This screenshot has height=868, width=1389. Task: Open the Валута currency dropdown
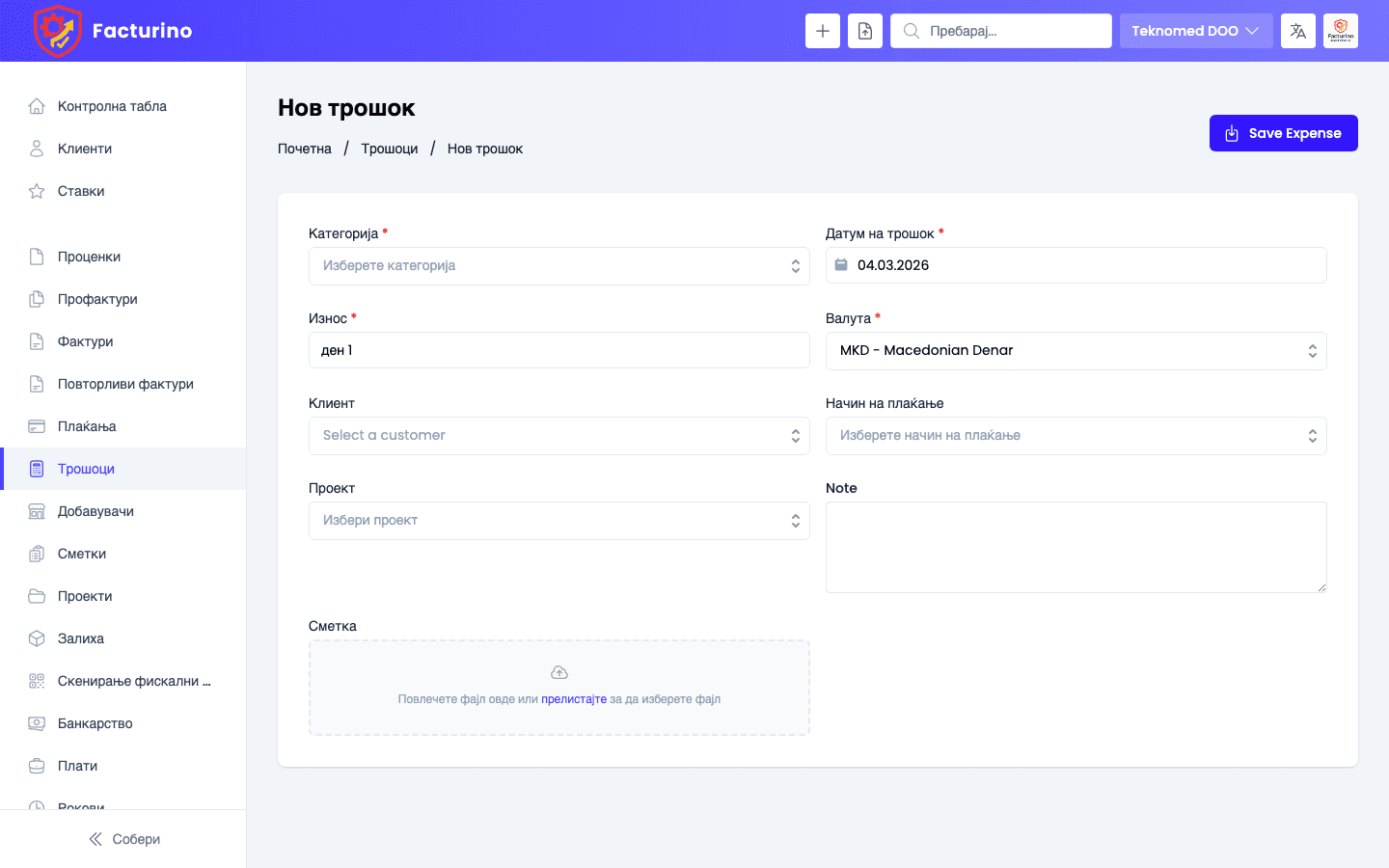point(1076,350)
